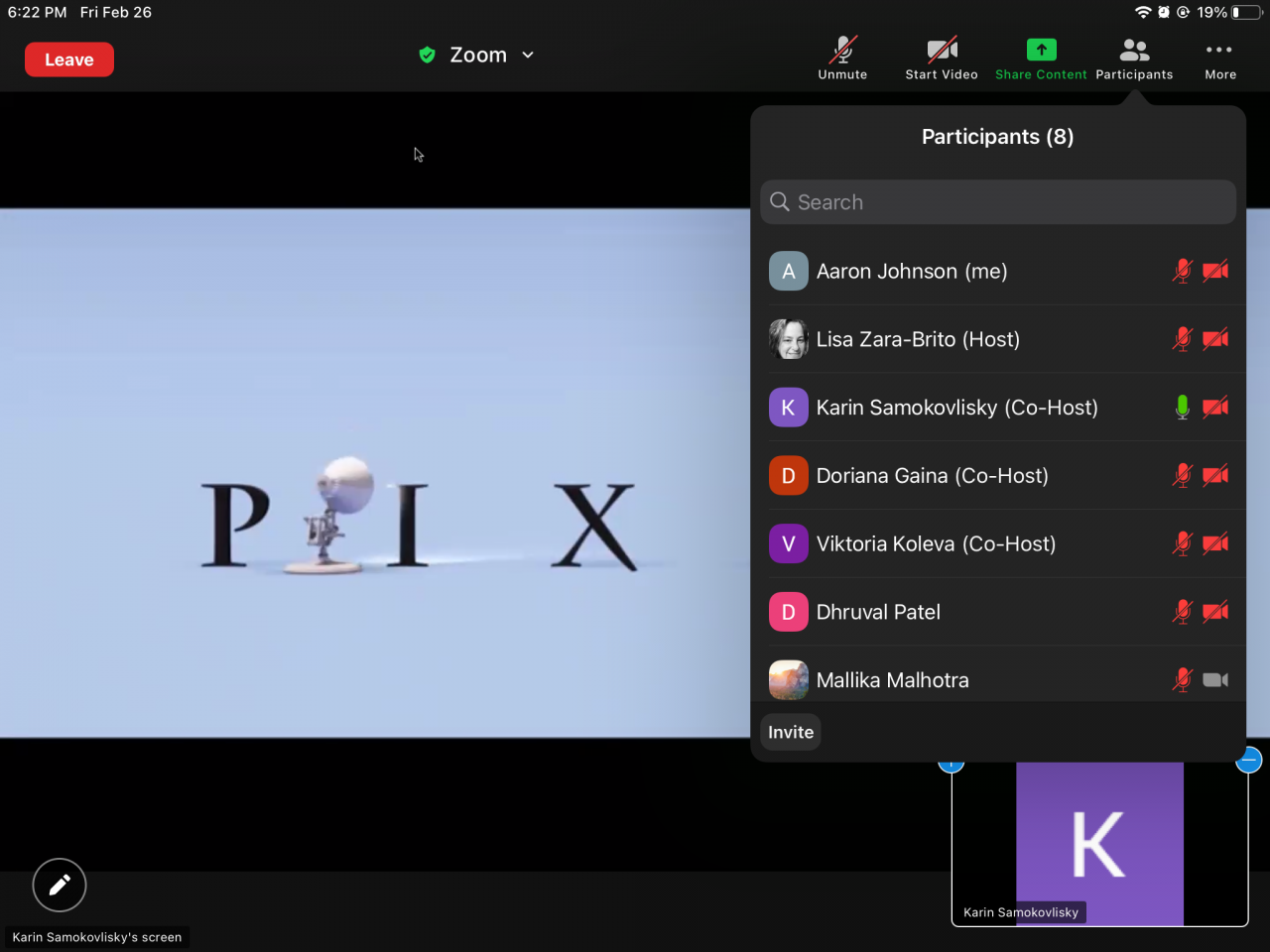This screenshot has height=952, width=1270.
Task: Search participants field
Action: 998,202
